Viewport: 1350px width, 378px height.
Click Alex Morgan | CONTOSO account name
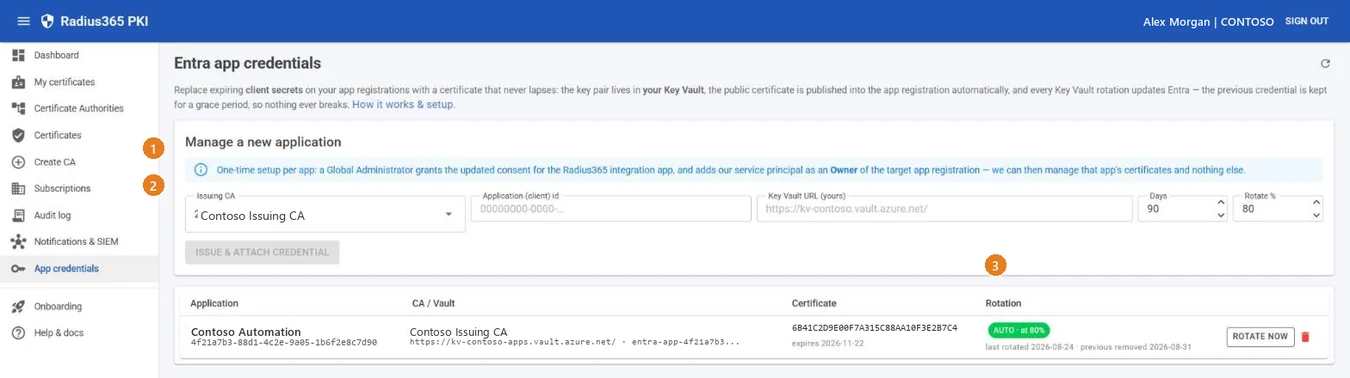click(1208, 21)
